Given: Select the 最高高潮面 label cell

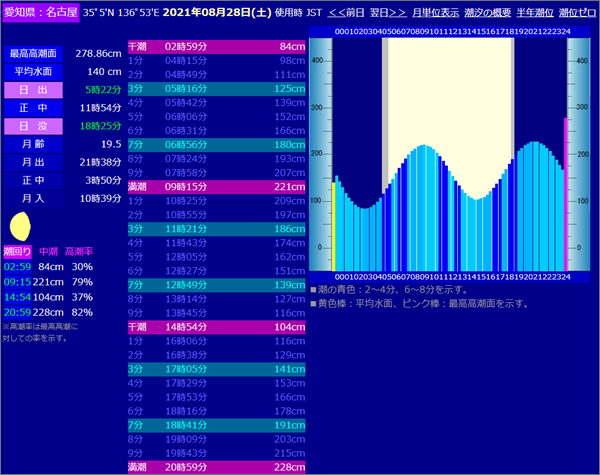Looking at the screenshot, I should pyautogui.click(x=33, y=54).
